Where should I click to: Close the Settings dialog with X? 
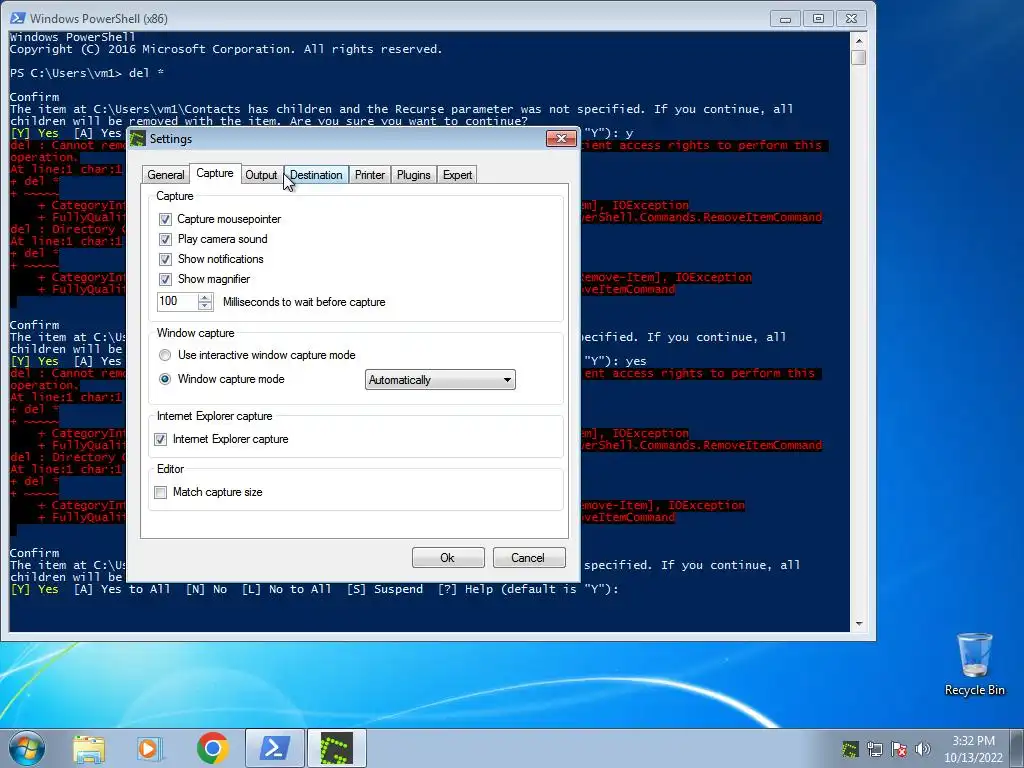pos(561,138)
